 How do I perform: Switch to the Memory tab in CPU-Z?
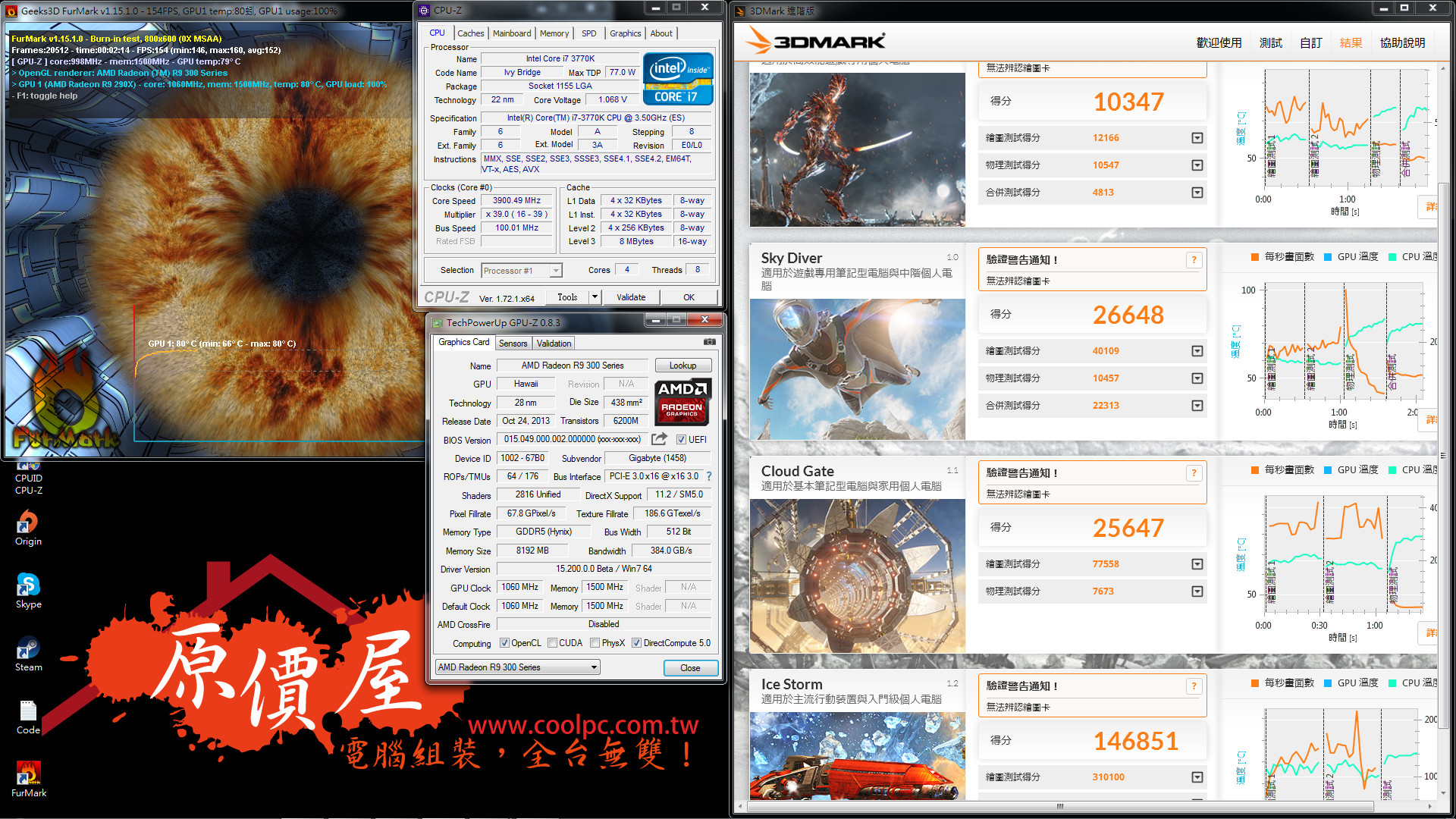[x=554, y=33]
